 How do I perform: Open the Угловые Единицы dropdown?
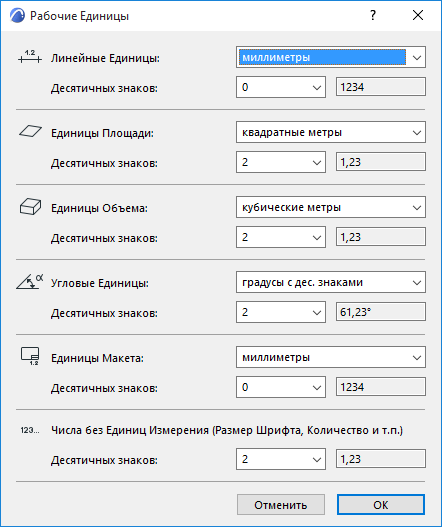[x=331, y=282]
